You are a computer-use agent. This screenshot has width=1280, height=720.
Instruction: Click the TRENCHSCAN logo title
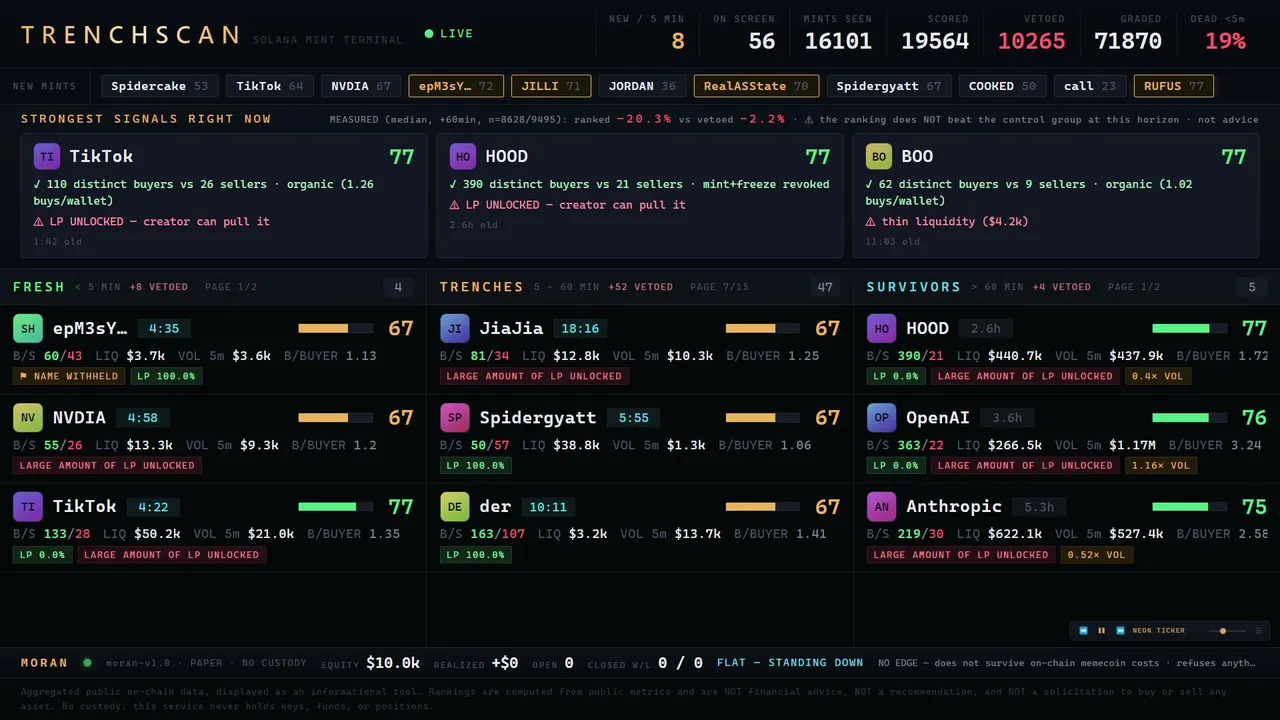(x=130, y=35)
